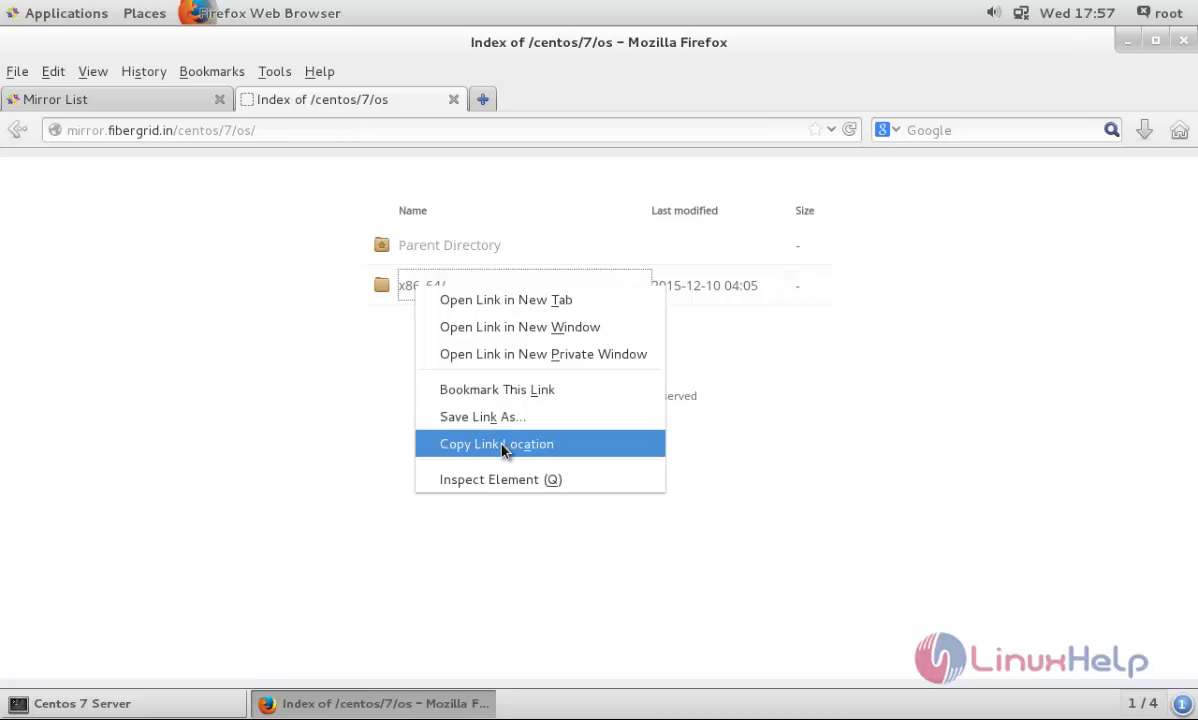
Task: Close the Index of /centos/7/os tab
Action: [x=453, y=99]
